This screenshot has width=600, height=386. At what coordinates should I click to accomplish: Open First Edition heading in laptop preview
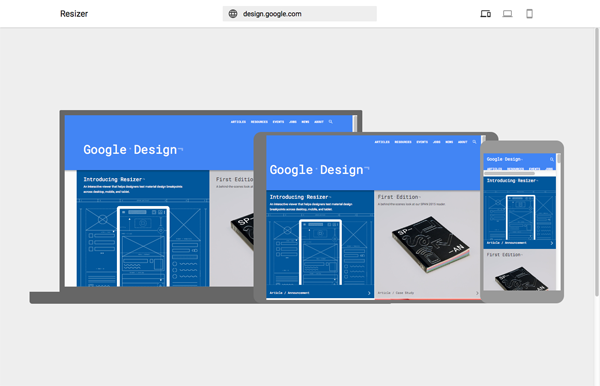coord(235,179)
